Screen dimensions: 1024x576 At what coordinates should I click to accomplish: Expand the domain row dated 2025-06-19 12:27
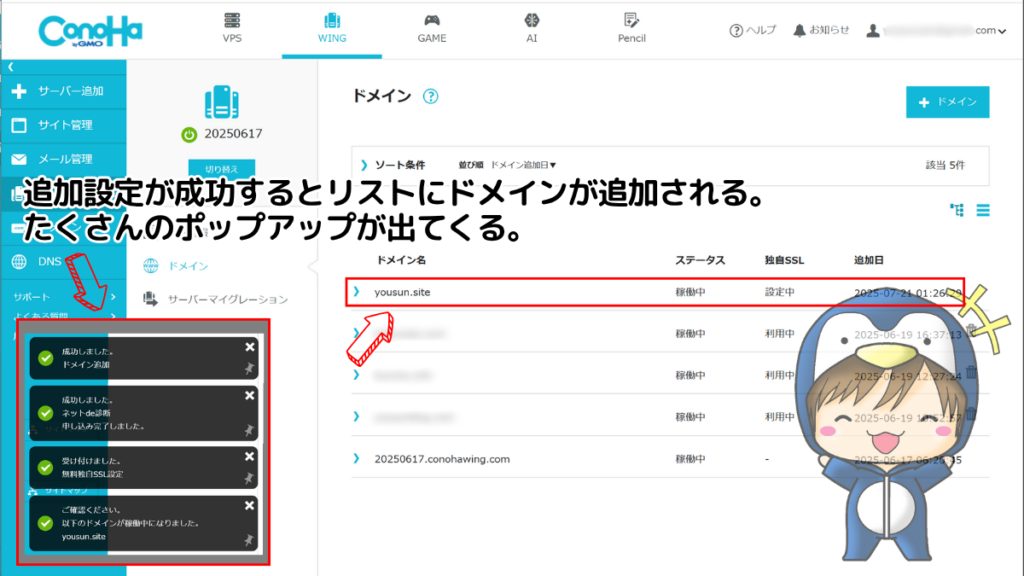point(357,375)
